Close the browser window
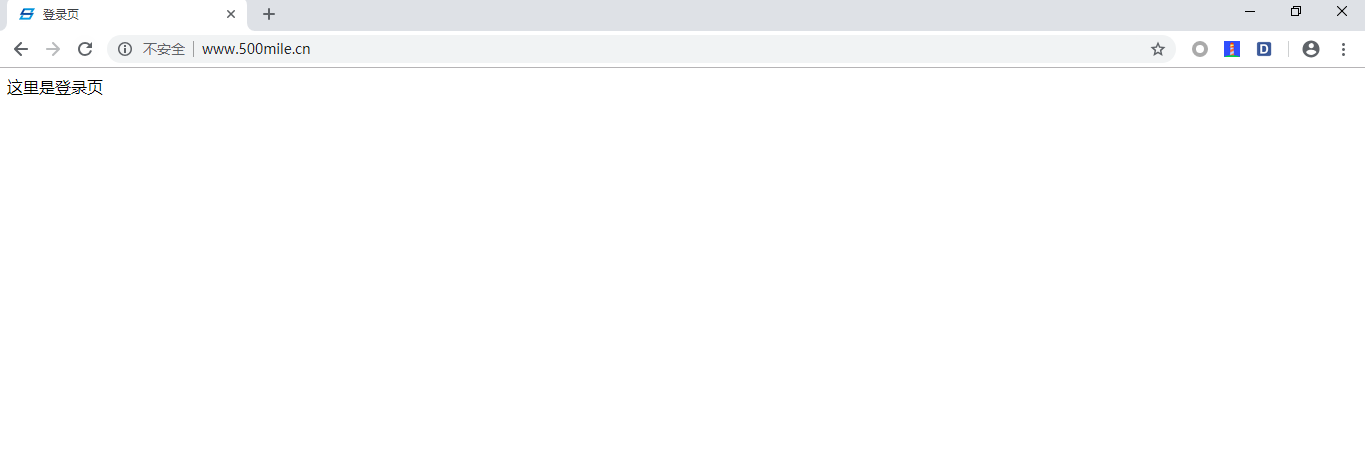Viewport: 1365px width, 464px height. pos(1342,11)
